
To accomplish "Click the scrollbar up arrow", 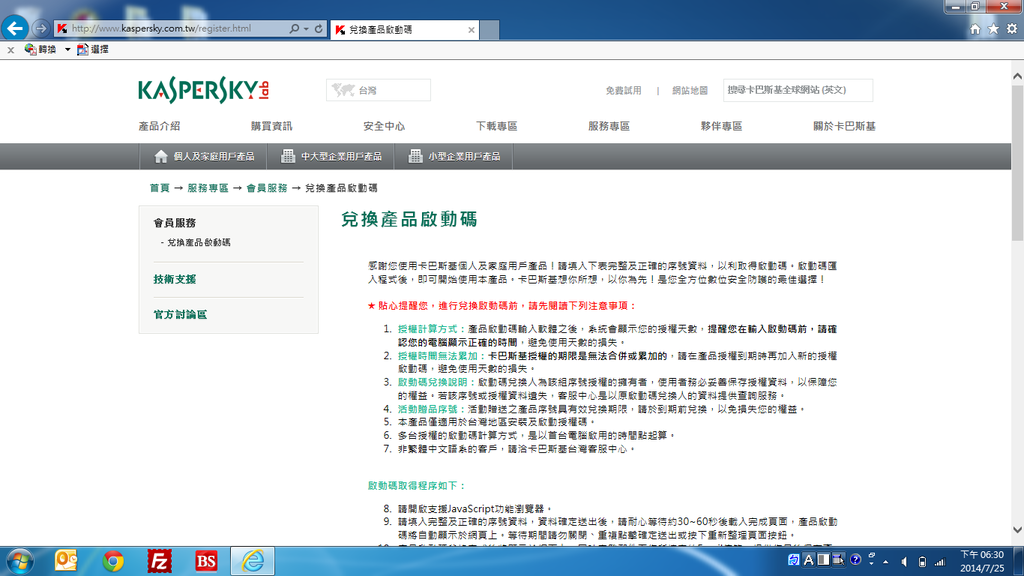I will 1017,76.
